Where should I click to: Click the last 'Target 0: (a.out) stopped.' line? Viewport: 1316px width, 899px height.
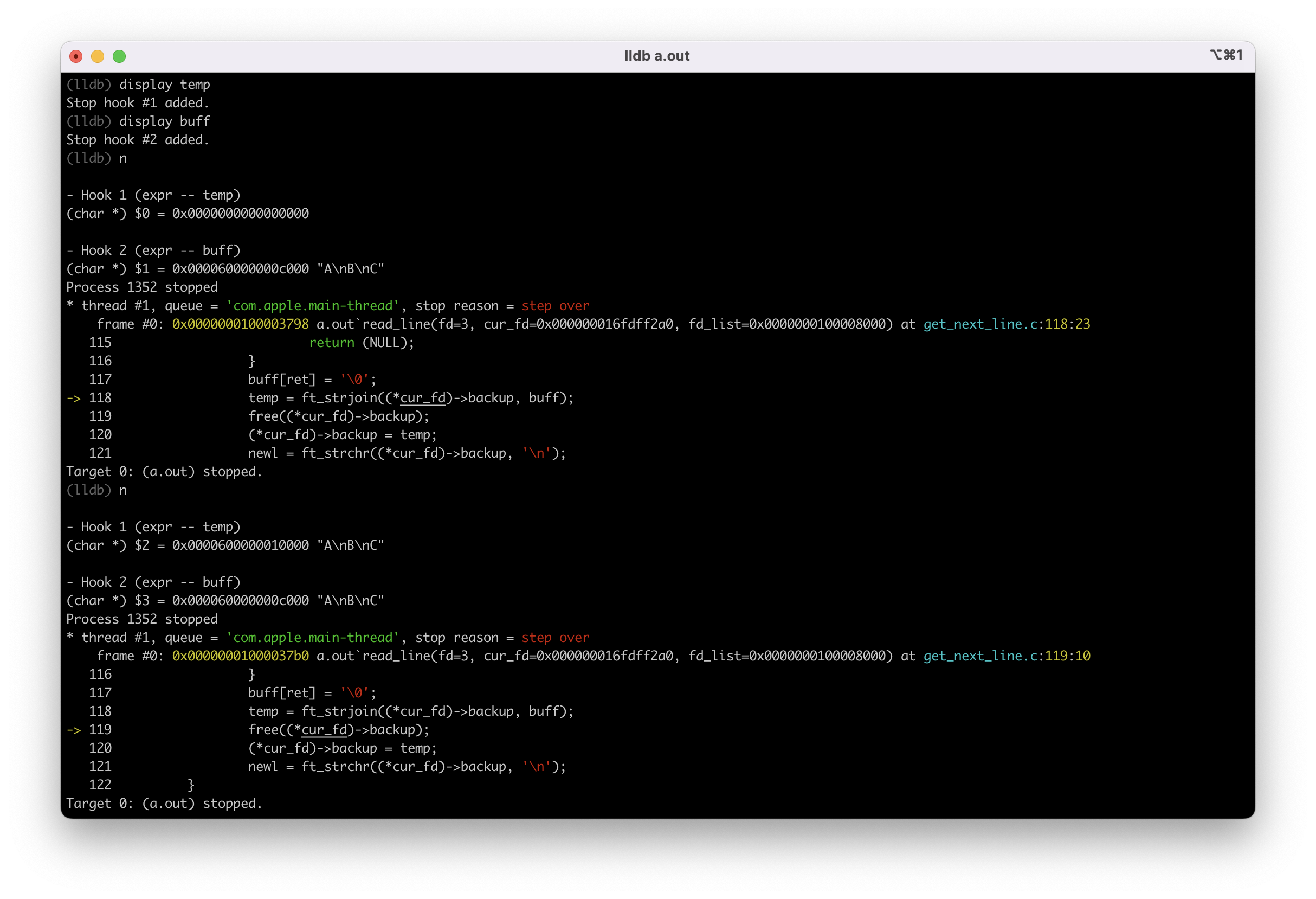(164, 803)
